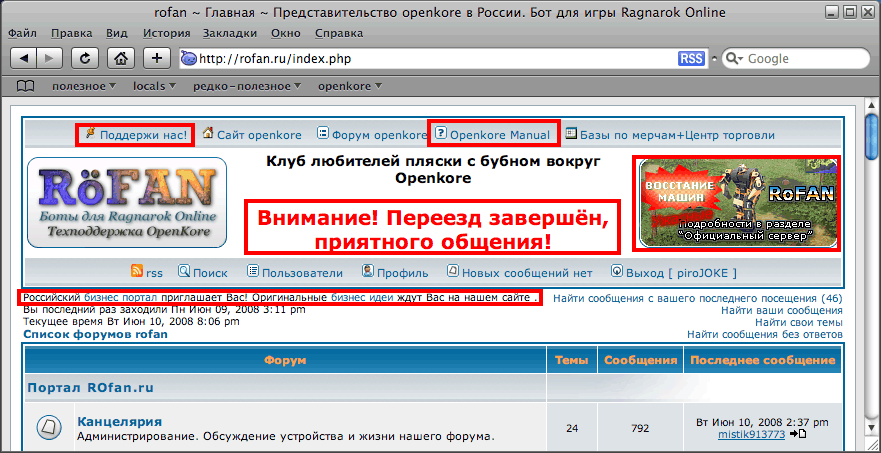Click the Базы по мерчам table icon

click(571, 133)
